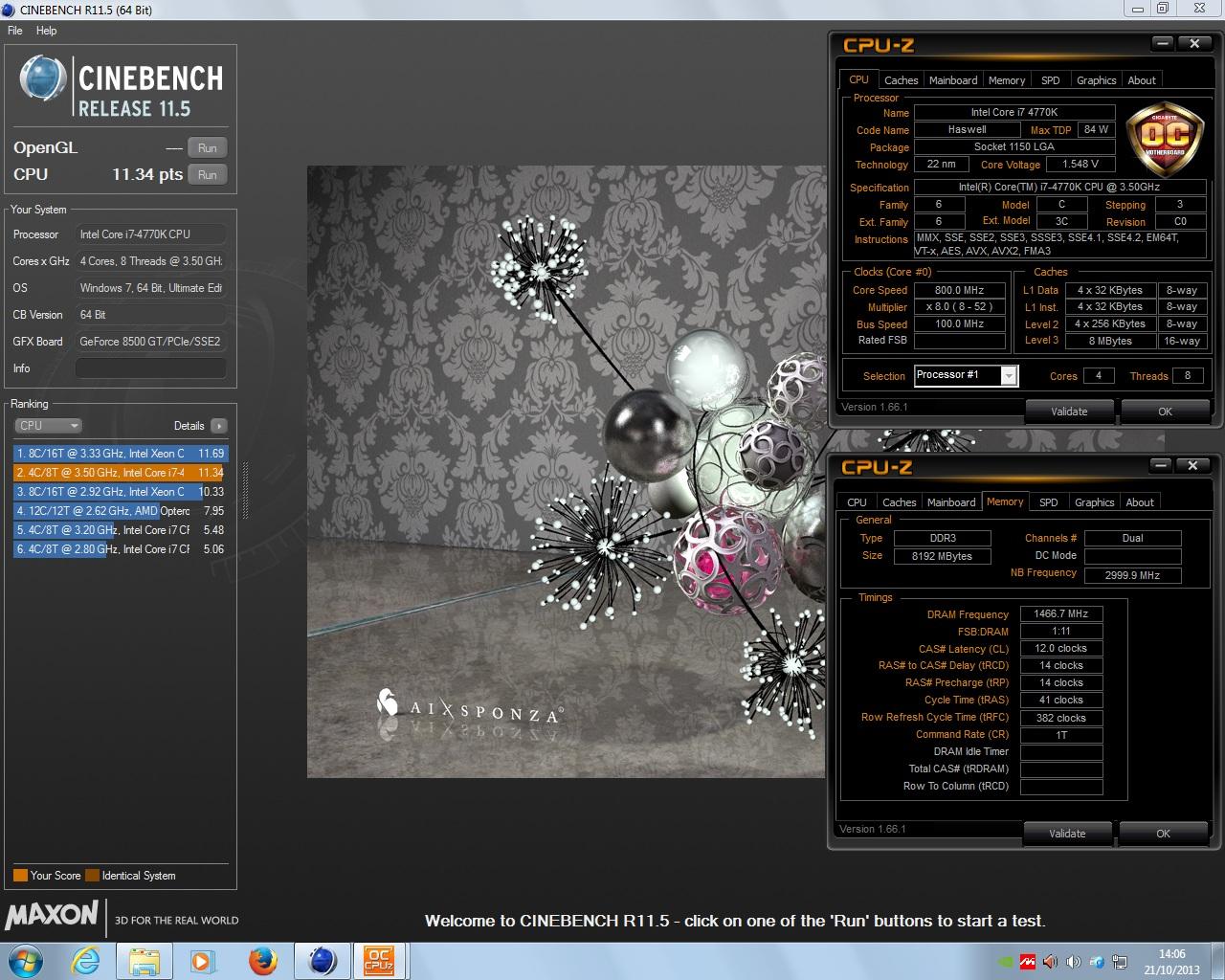Click OK in lower CPU-Z window
Viewport: 1225px width, 980px height.
coord(1163,834)
